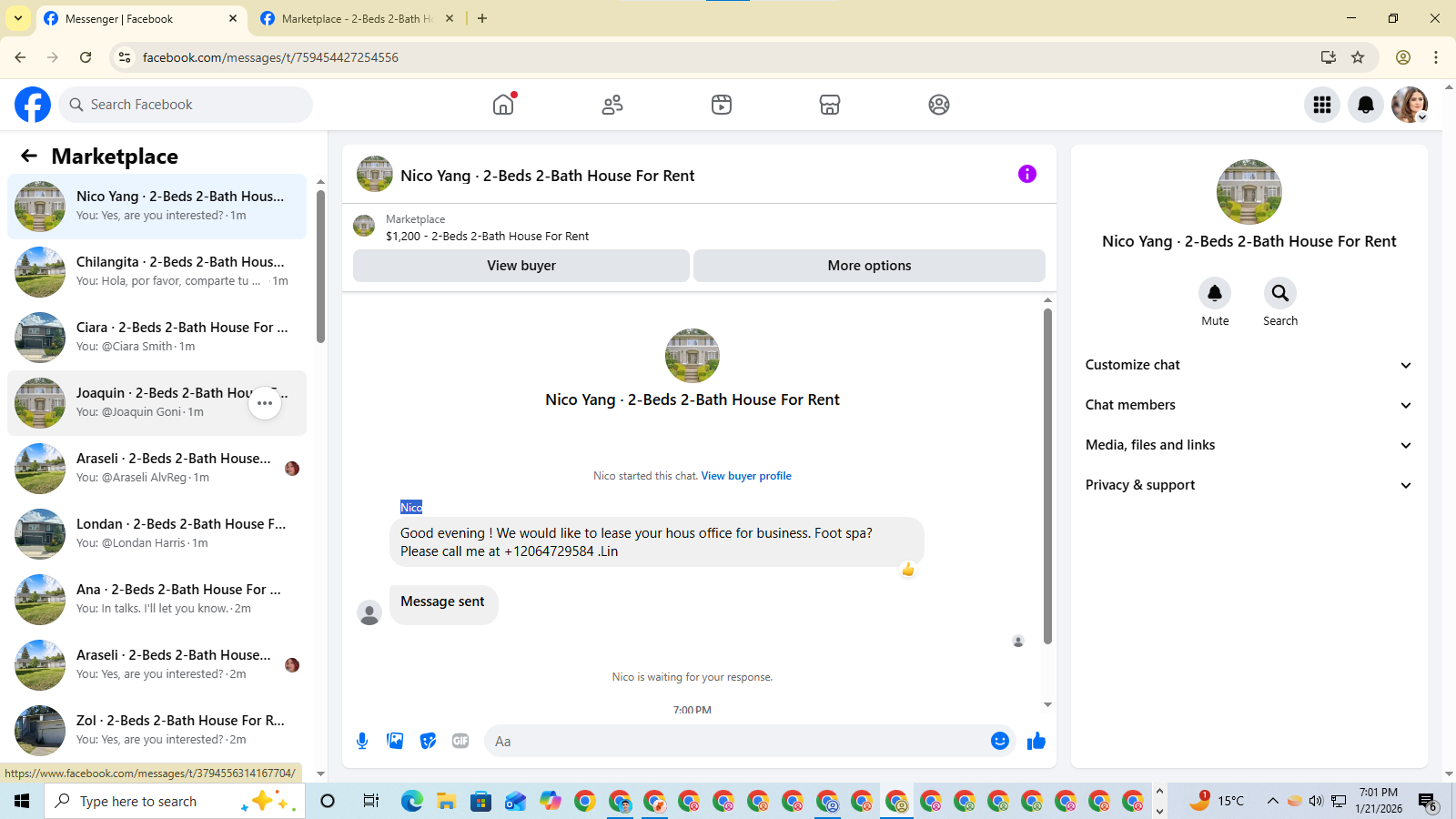The width and height of the screenshot is (1456, 819).
Task: Expand Media, files and links section
Action: tap(1249, 445)
